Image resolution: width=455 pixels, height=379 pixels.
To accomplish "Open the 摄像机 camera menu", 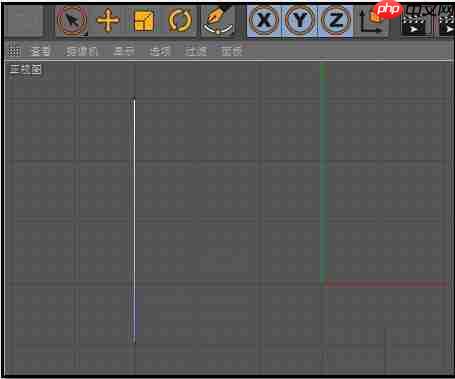I will coord(82,51).
